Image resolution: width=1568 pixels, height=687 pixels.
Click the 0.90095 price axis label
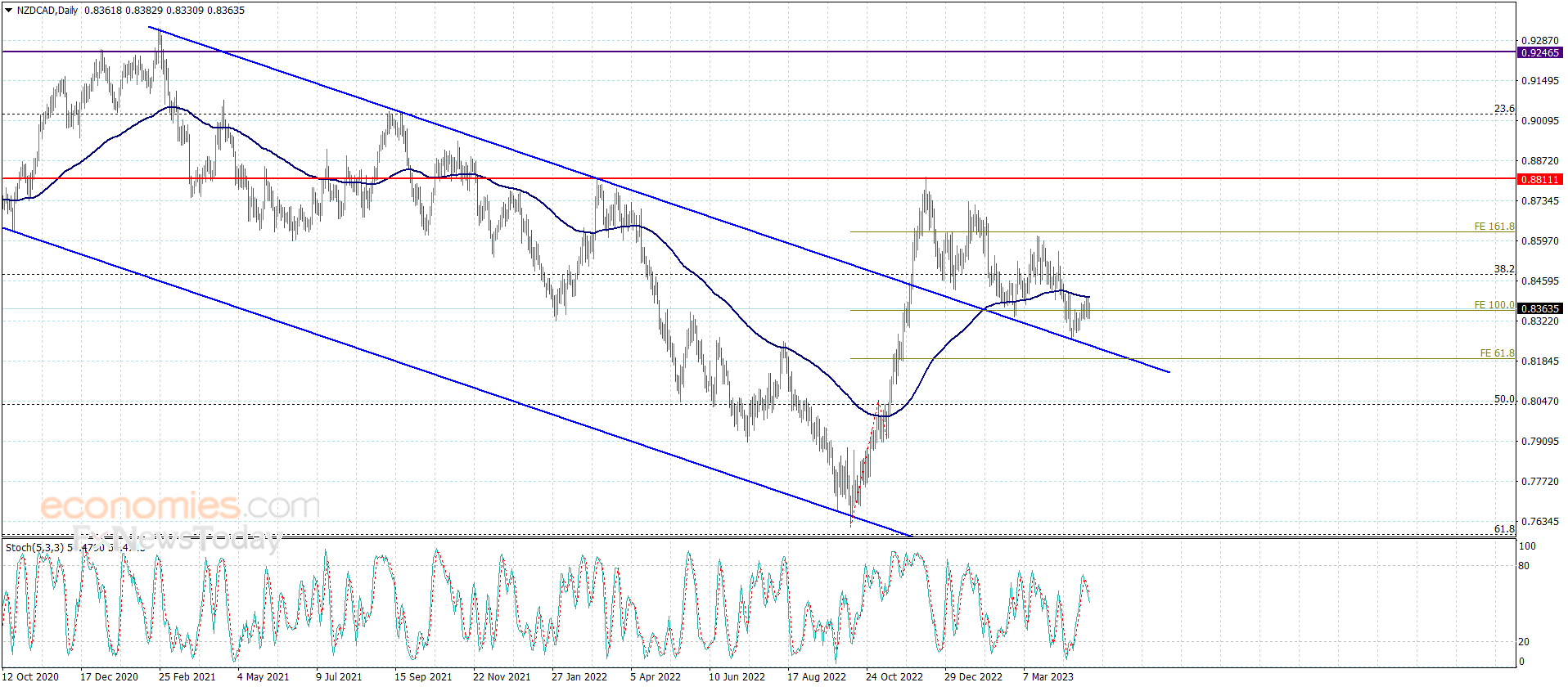click(x=1539, y=121)
